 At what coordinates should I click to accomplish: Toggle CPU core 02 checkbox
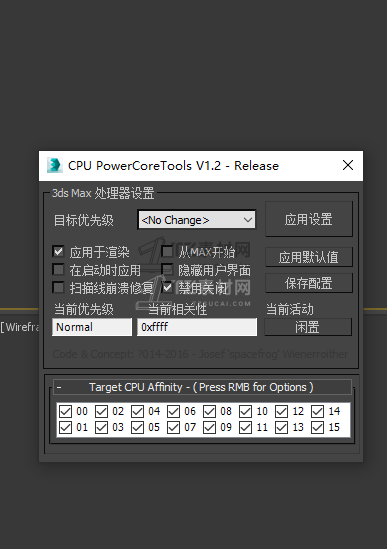(x=102, y=411)
